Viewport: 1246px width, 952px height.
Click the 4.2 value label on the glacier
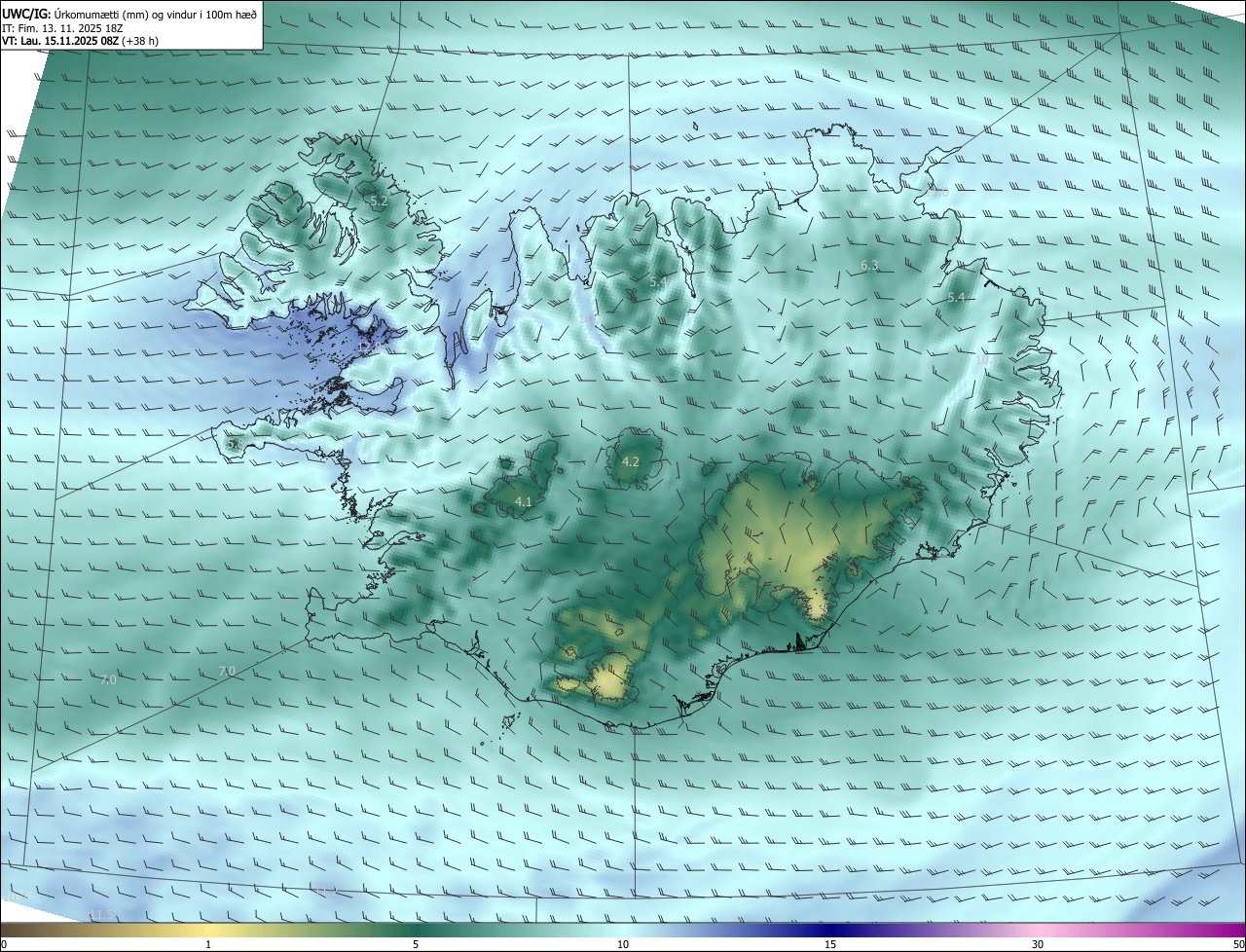coord(630,462)
